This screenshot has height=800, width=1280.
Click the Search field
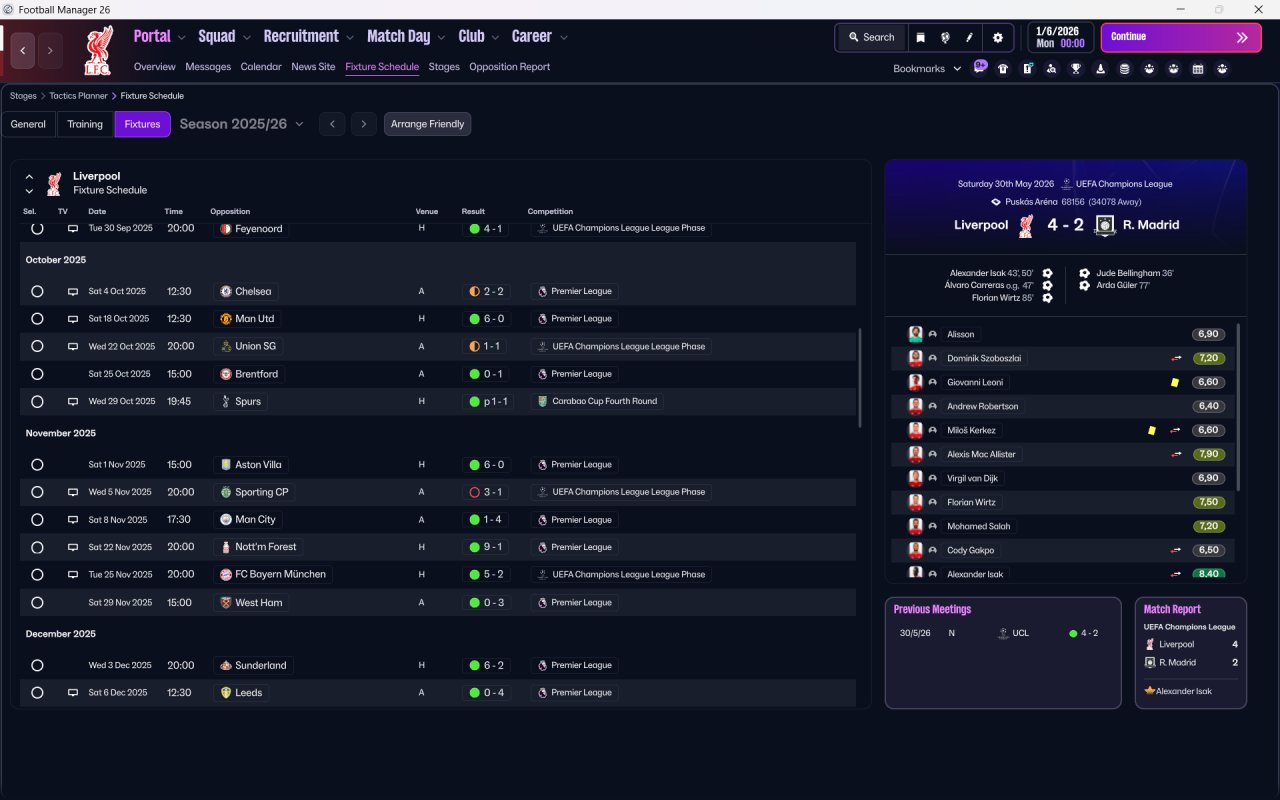pos(871,37)
